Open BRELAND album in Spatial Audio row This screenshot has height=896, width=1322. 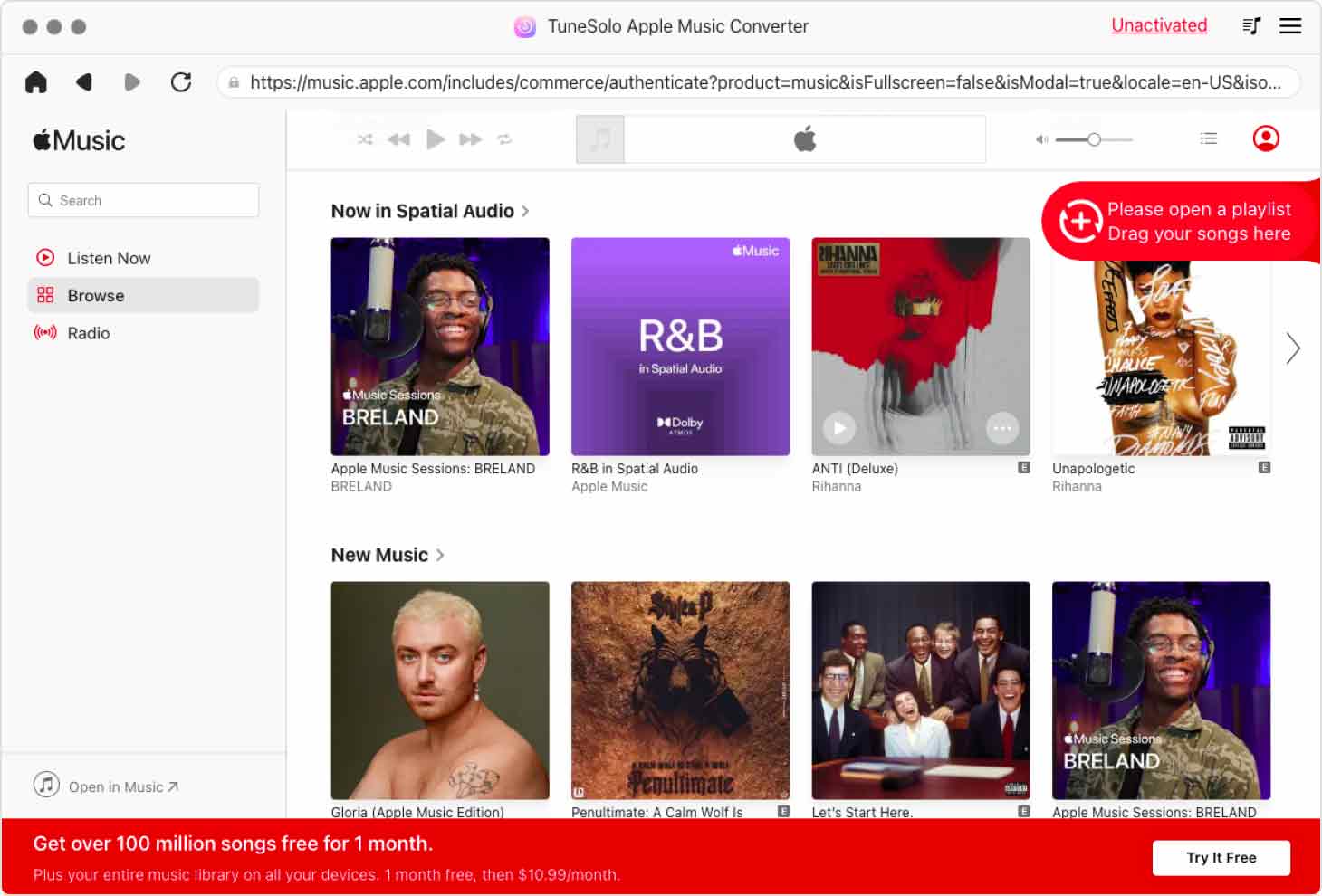(x=440, y=347)
